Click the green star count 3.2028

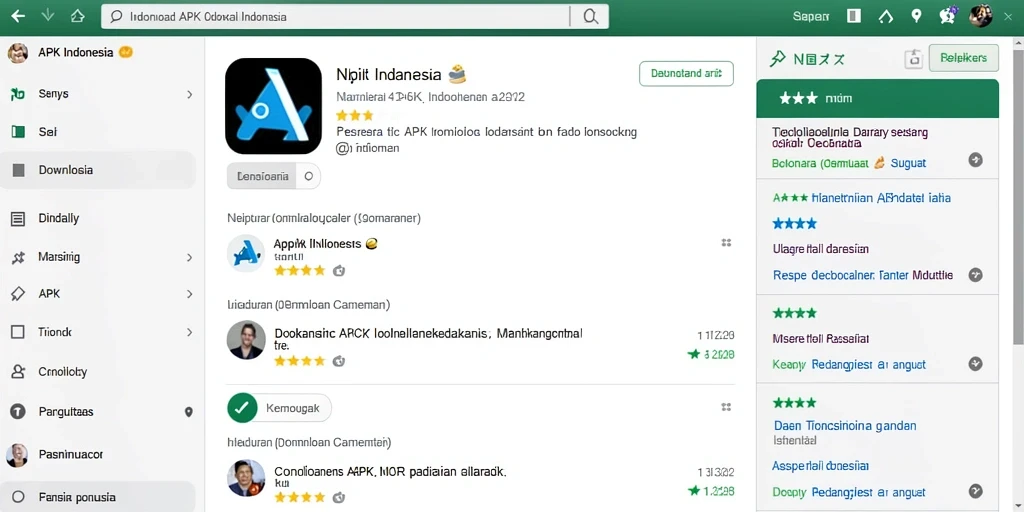pos(711,355)
